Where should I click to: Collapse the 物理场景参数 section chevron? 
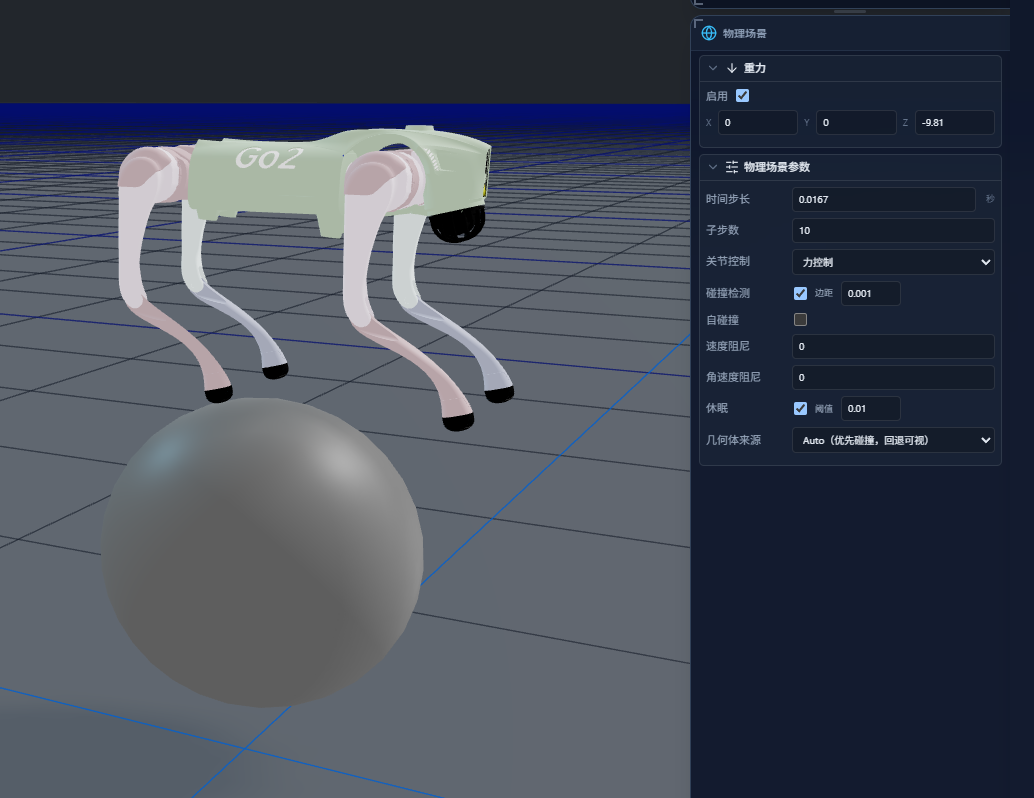(x=713, y=167)
